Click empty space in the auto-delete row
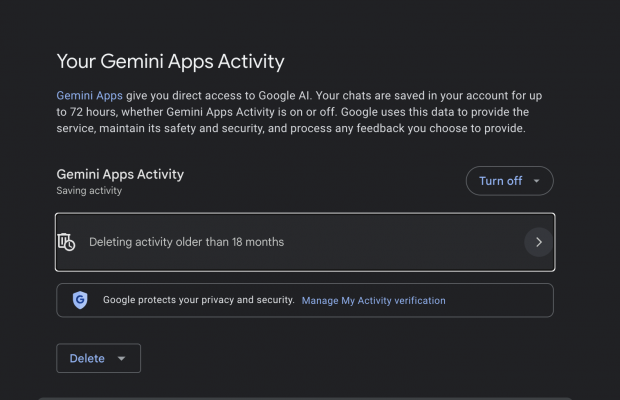 click(x=400, y=242)
